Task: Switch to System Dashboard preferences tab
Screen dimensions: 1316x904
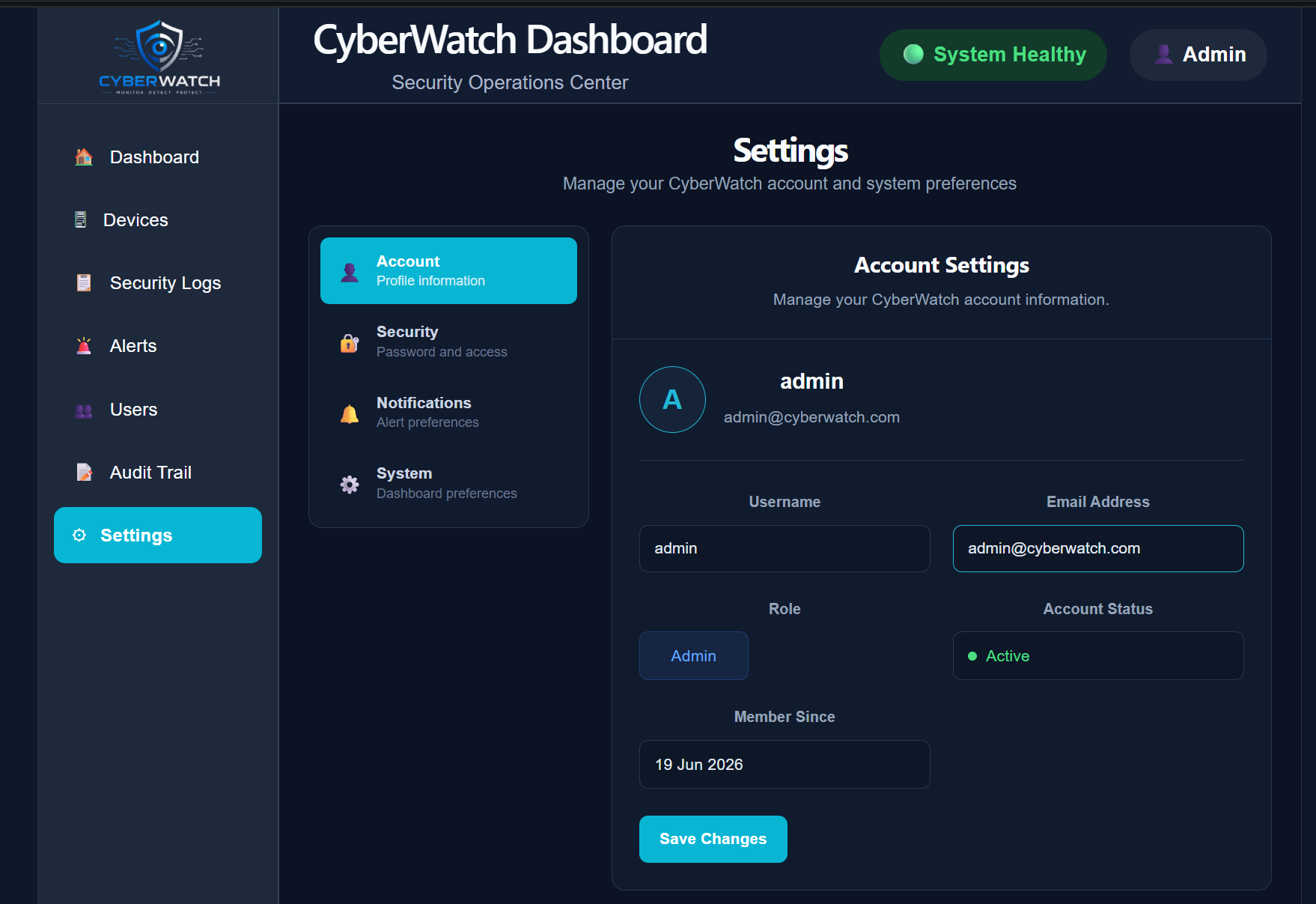Action: click(448, 483)
